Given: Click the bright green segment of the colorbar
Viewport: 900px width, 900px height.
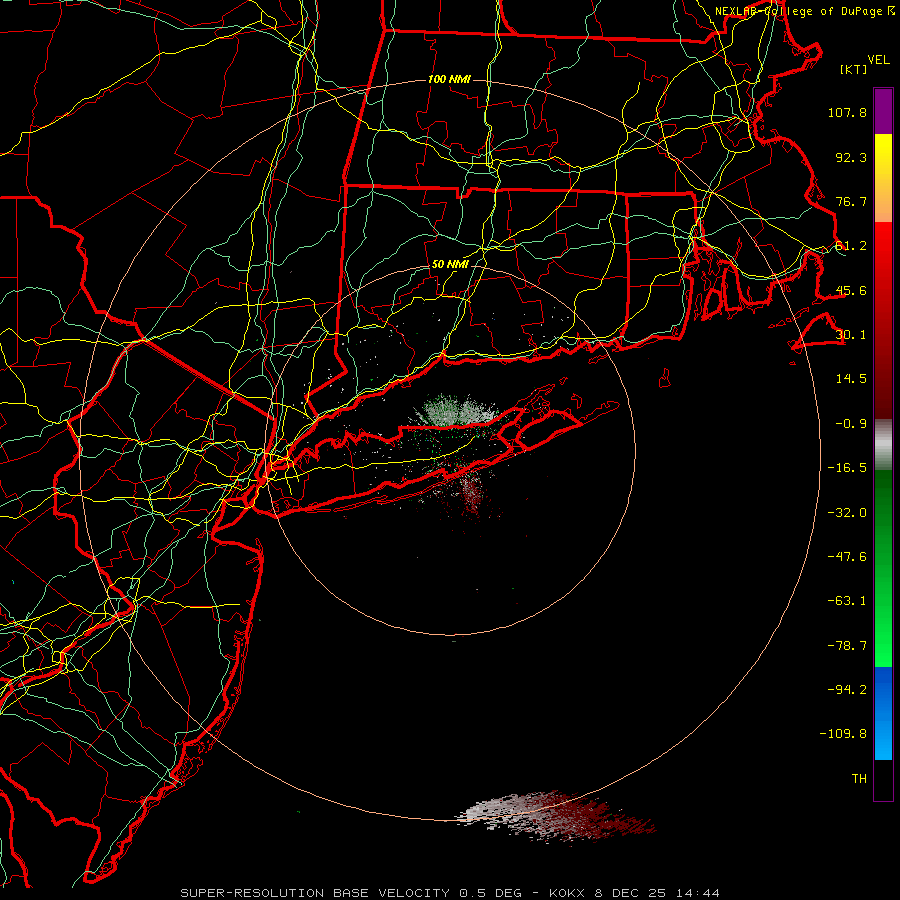Looking at the screenshot, I should click(x=883, y=568).
